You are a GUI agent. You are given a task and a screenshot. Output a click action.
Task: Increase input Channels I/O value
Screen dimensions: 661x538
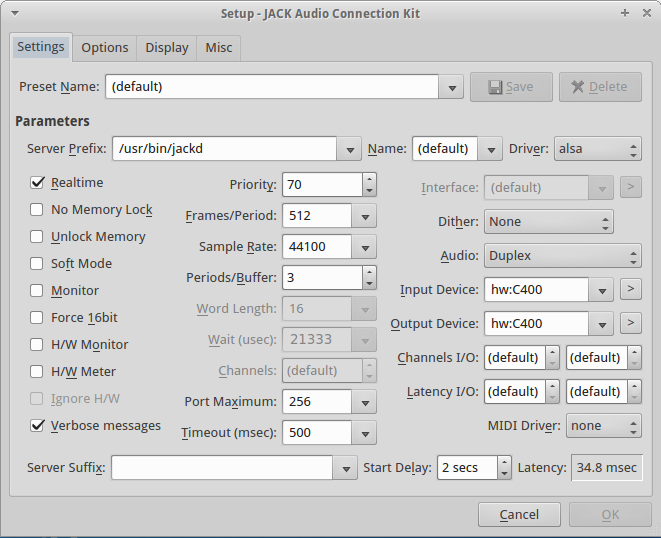[x=552, y=352]
